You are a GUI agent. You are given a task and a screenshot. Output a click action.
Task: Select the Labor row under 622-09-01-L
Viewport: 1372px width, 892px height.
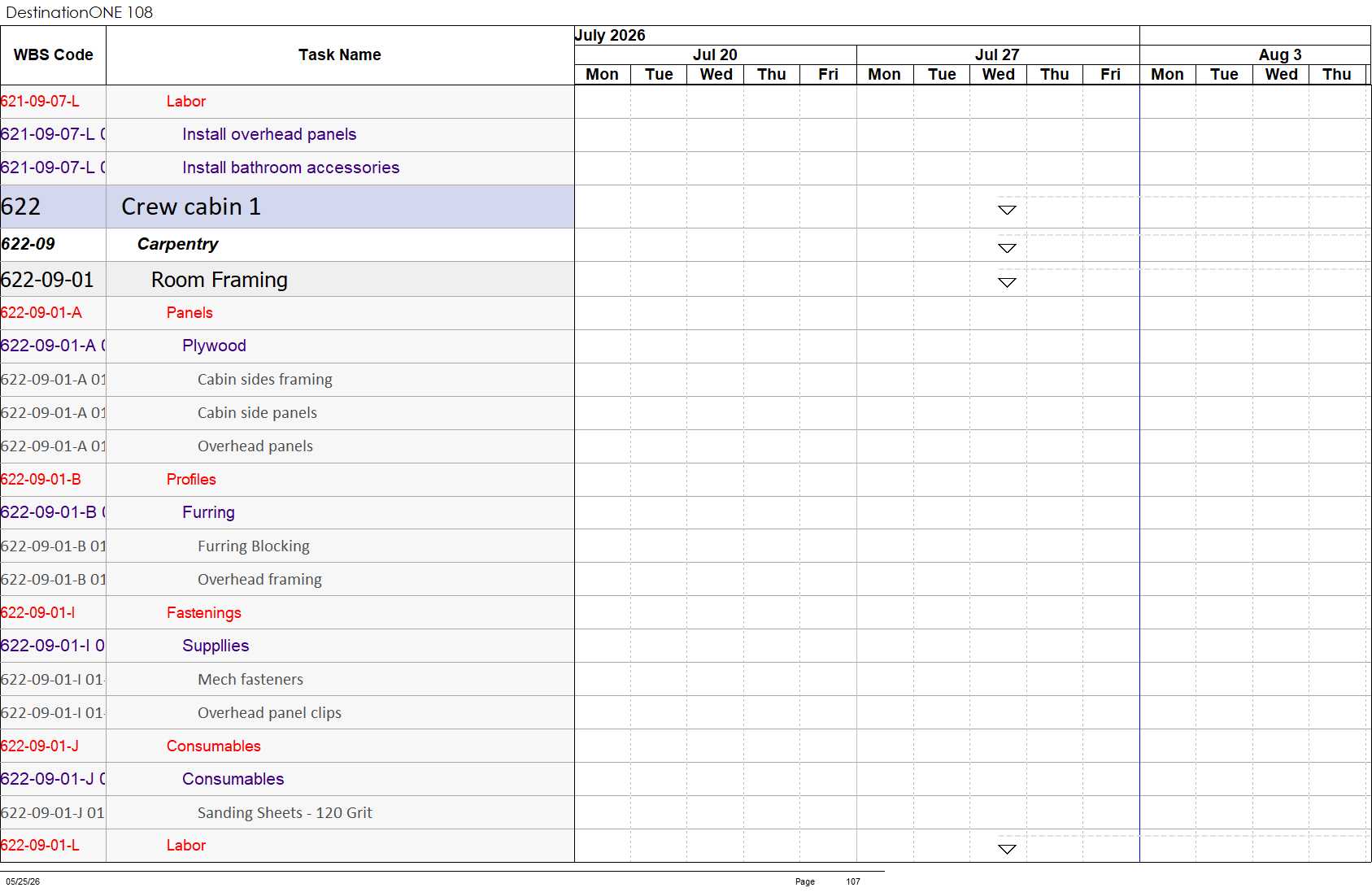tap(287, 846)
